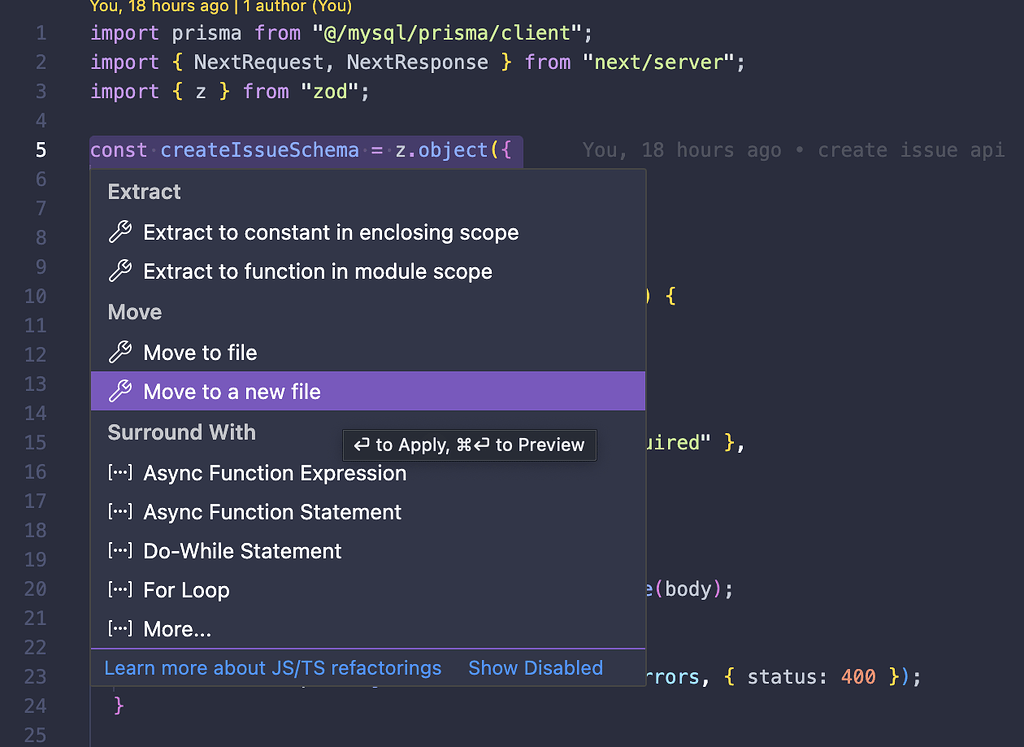The width and height of the screenshot is (1024, 747).
Task: Click the surround icon next to "Async Function Statement"
Action: [120, 511]
